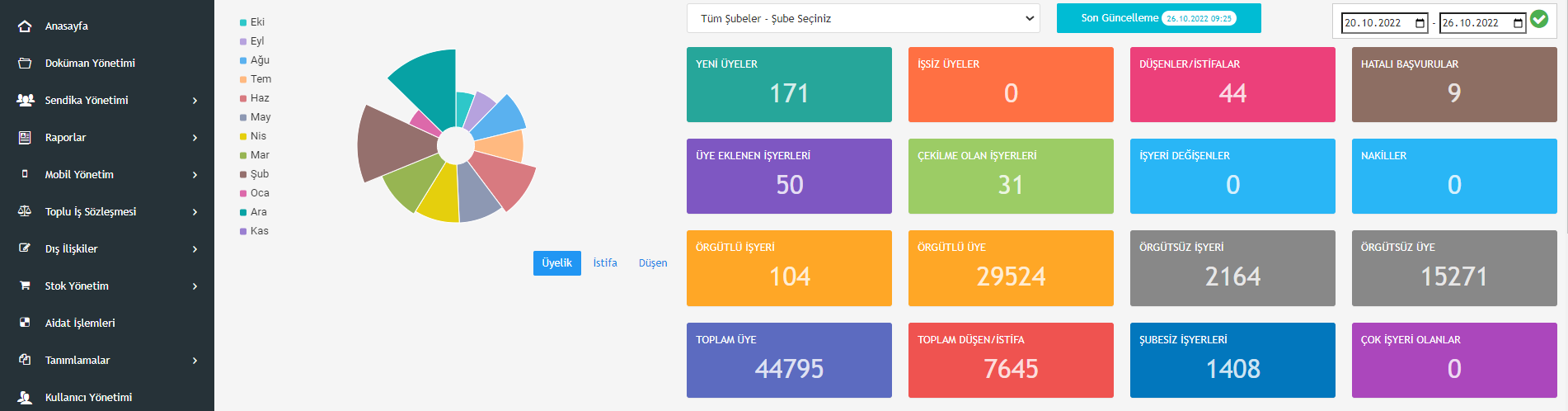Click the Son Güncelleme button

(1157, 18)
